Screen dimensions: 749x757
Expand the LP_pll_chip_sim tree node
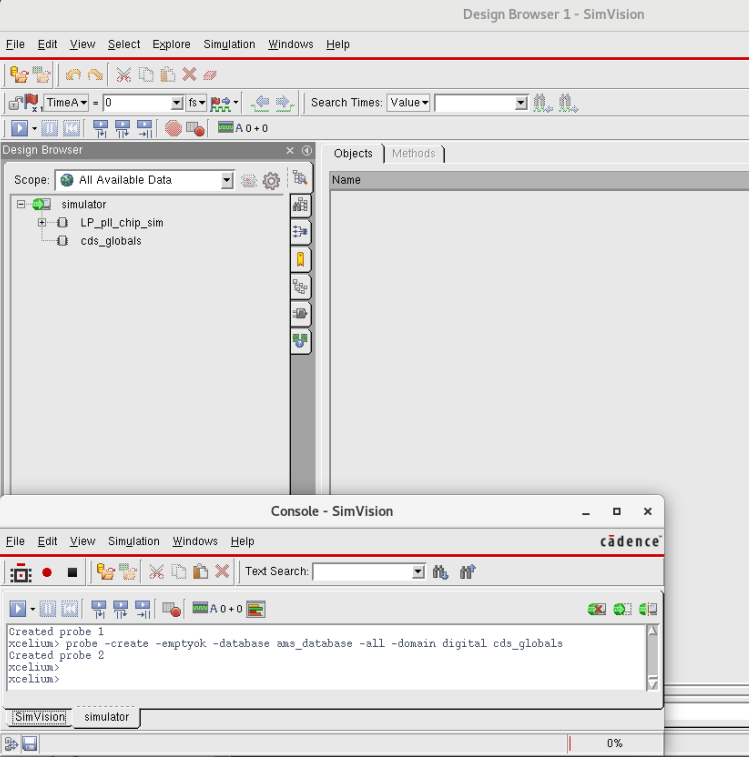pos(42,223)
